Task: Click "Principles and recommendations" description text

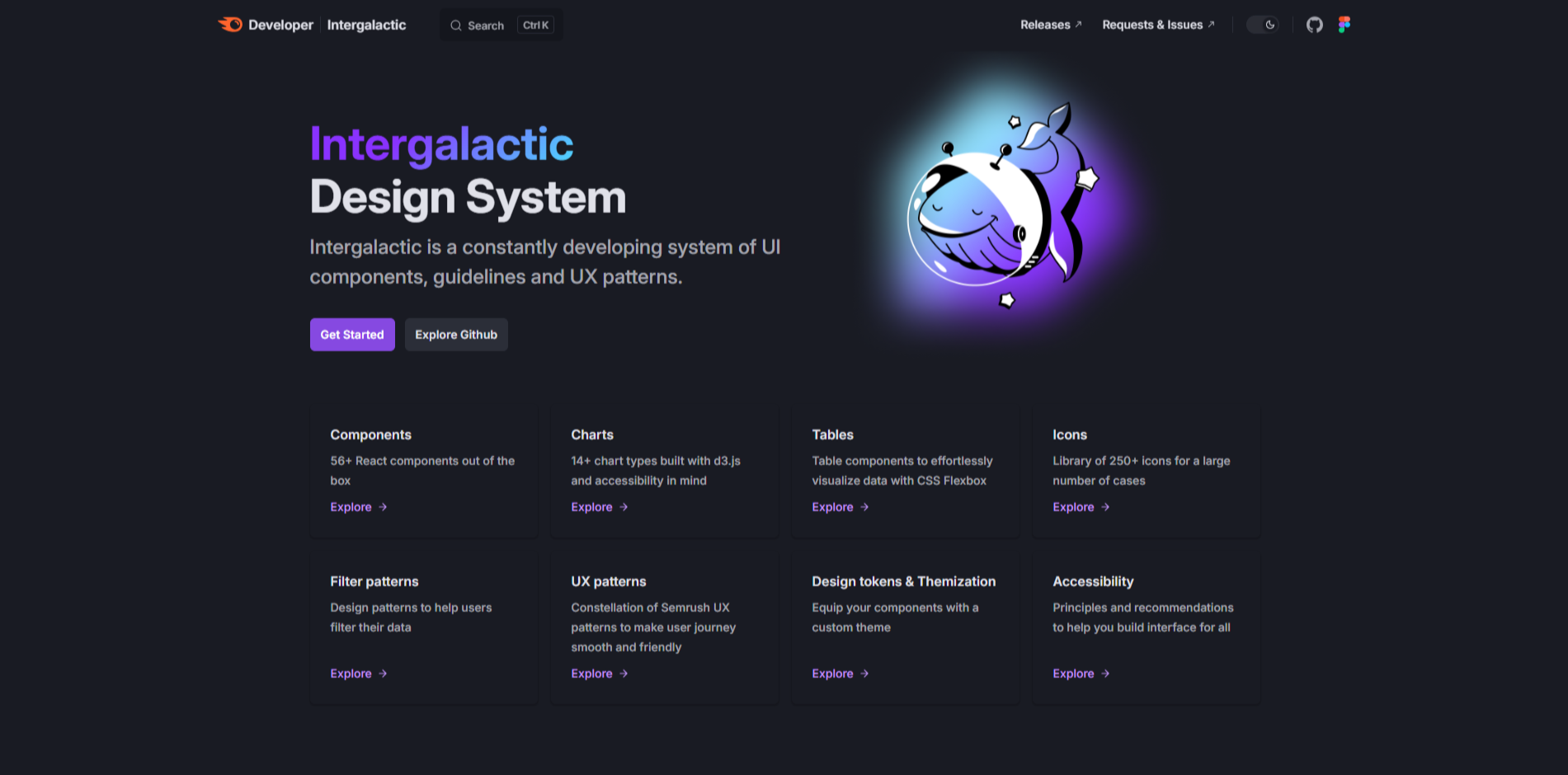Action: 1143,618
